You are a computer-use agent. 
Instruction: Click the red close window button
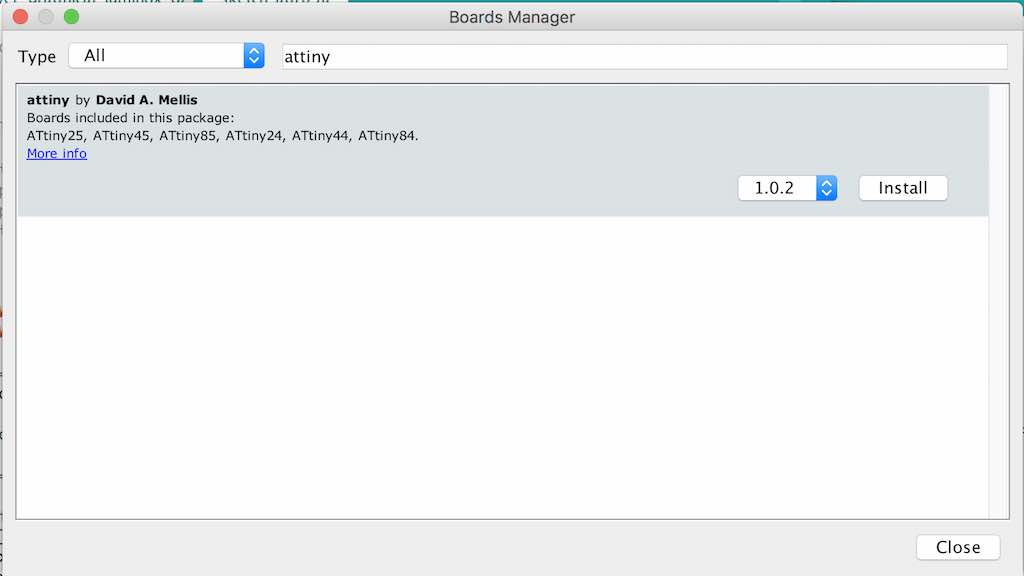(20, 17)
